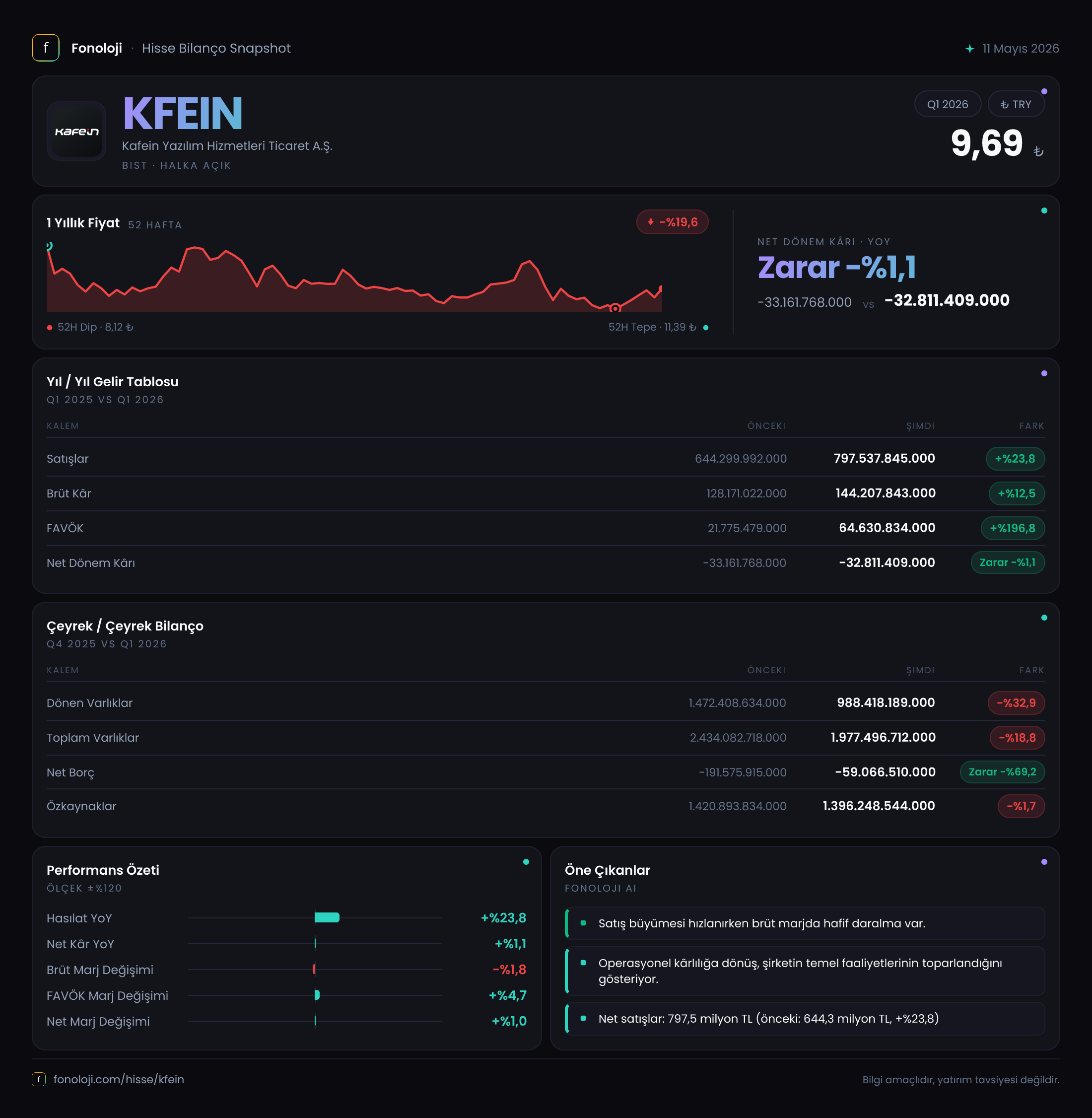The image size is (1092, 1118).
Task: Click the "Net Dönem Kârı" row label
Action: click(91, 563)
